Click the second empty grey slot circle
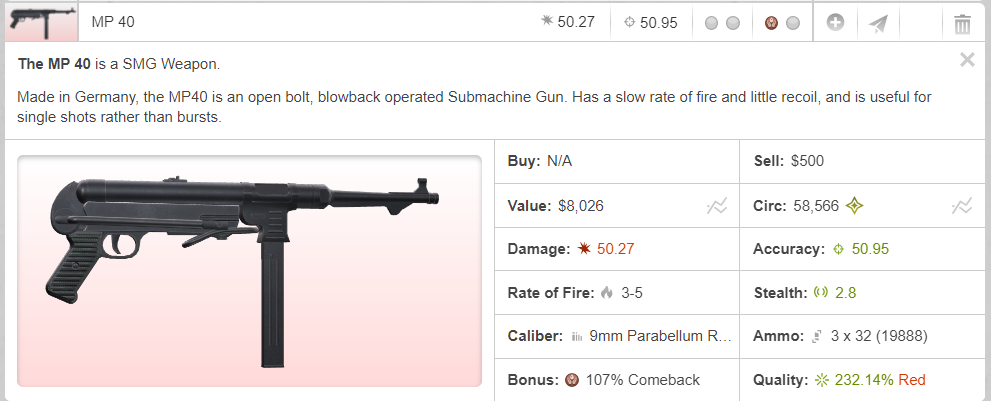991x401 pixels. point(733,23)
